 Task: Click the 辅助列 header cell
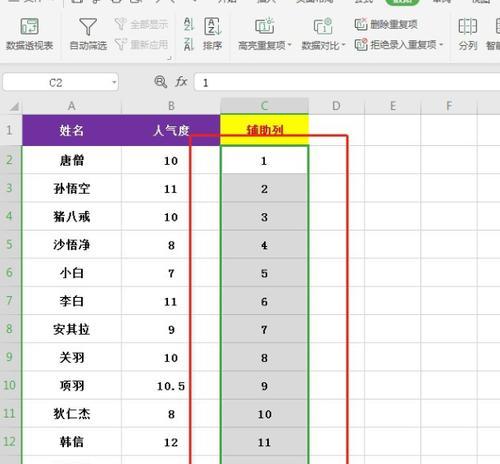(264, 130)
